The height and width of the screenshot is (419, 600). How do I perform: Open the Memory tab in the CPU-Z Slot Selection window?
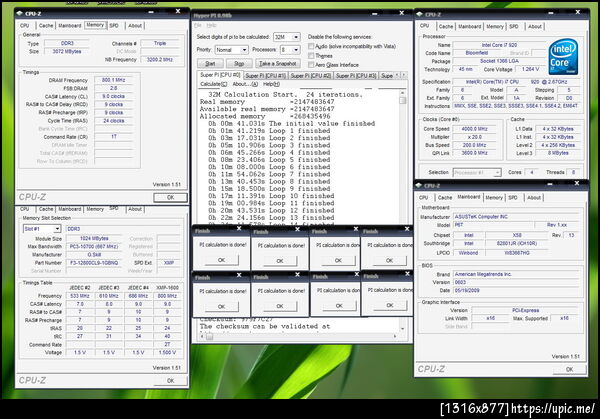[x=95, y=209]
